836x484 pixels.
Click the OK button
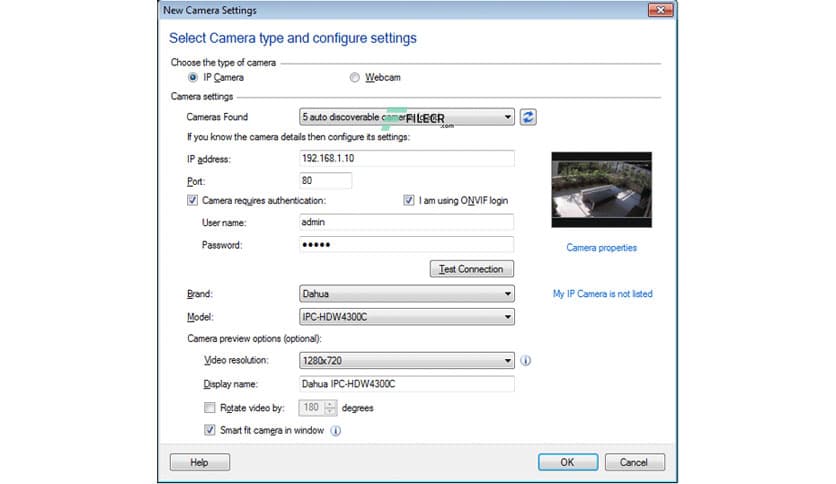coord(568,462)
